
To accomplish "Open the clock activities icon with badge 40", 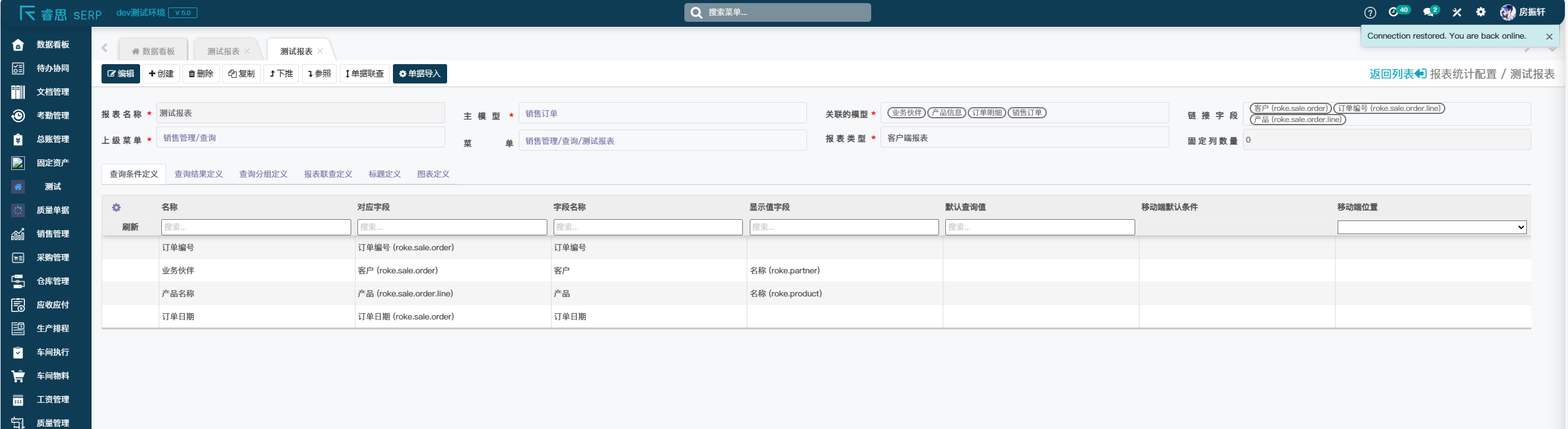I will (1394, 12).
